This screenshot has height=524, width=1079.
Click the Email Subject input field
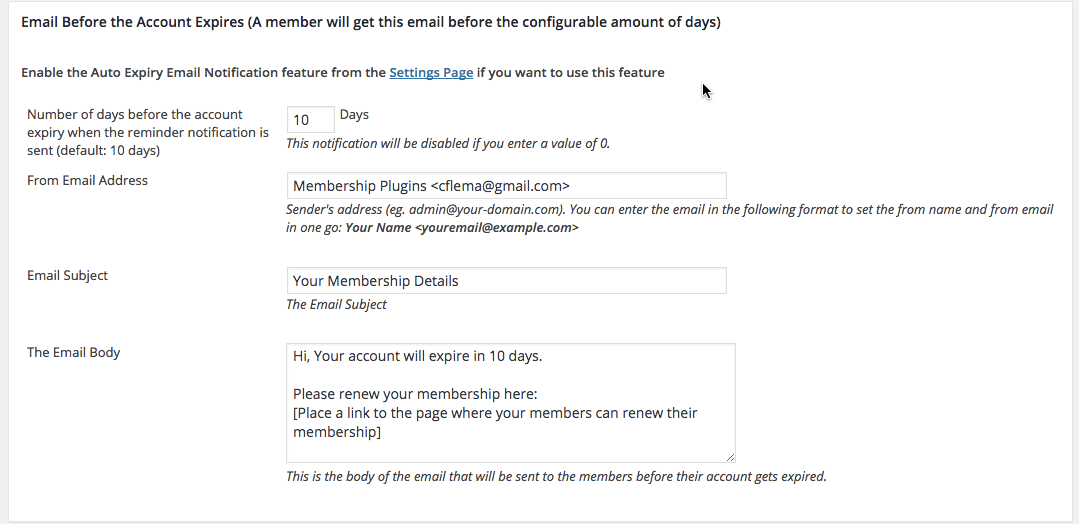point(506,281)
